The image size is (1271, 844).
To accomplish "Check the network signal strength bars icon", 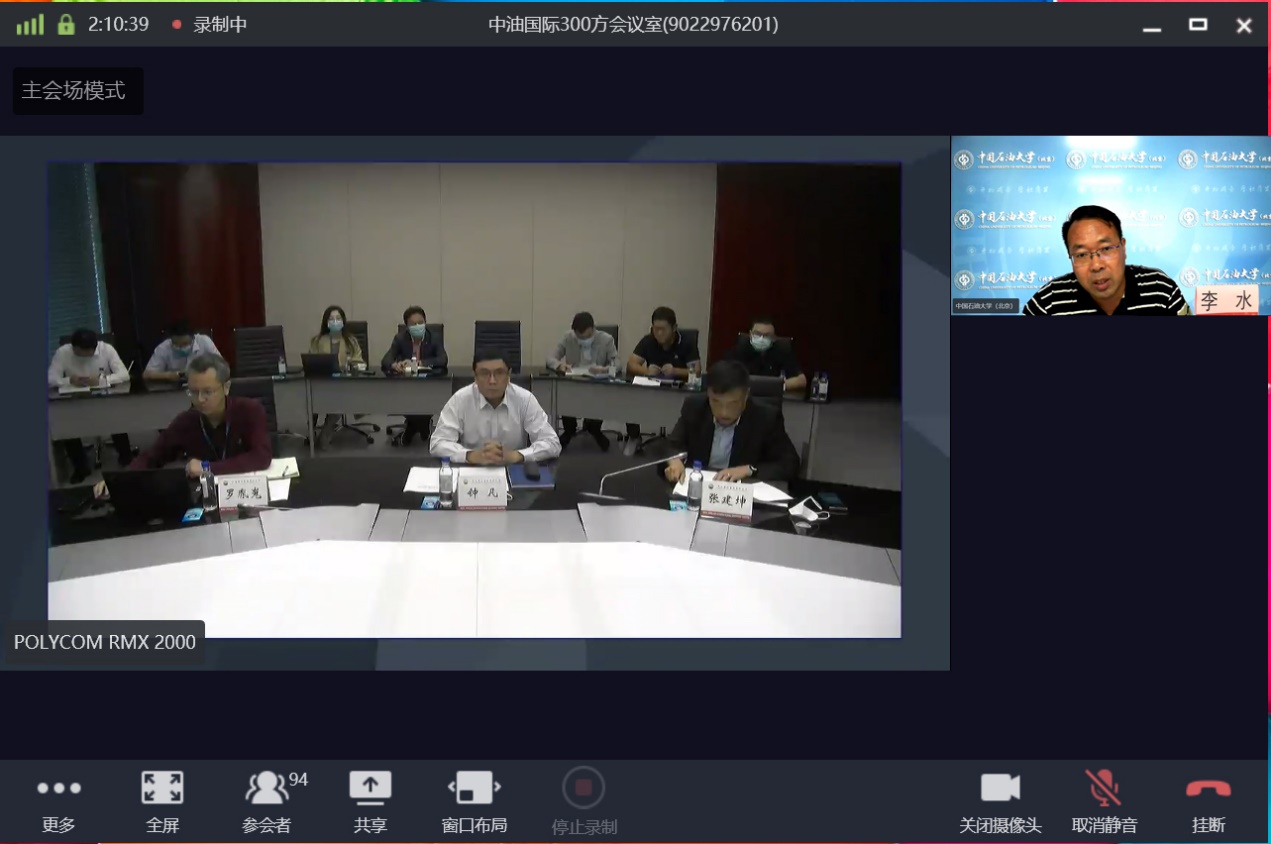I will click(30, 25).
